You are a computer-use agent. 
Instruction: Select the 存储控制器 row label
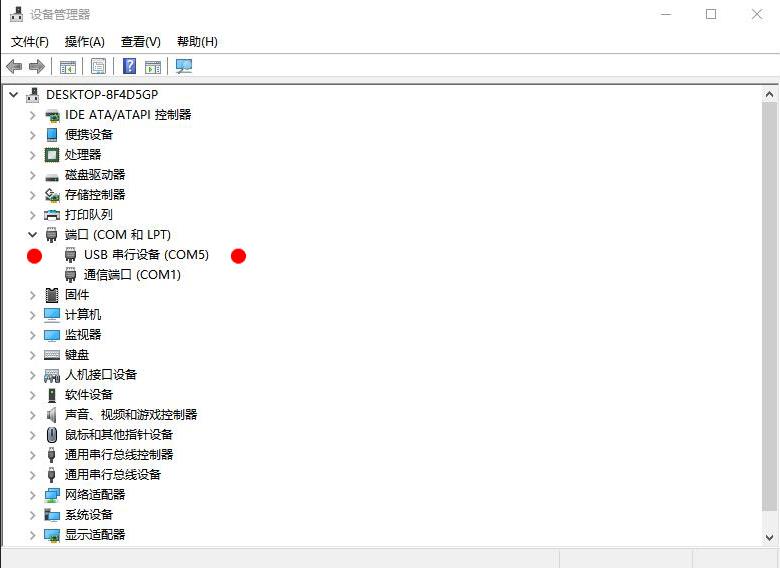95,194
